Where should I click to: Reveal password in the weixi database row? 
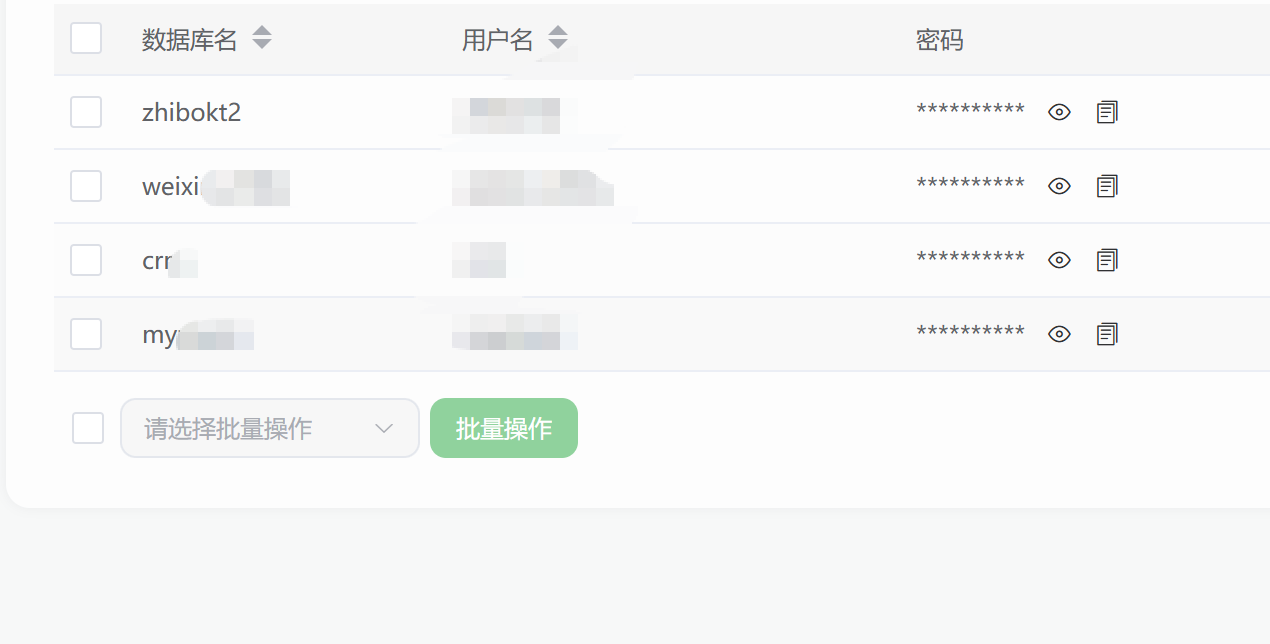point(1059,186)
